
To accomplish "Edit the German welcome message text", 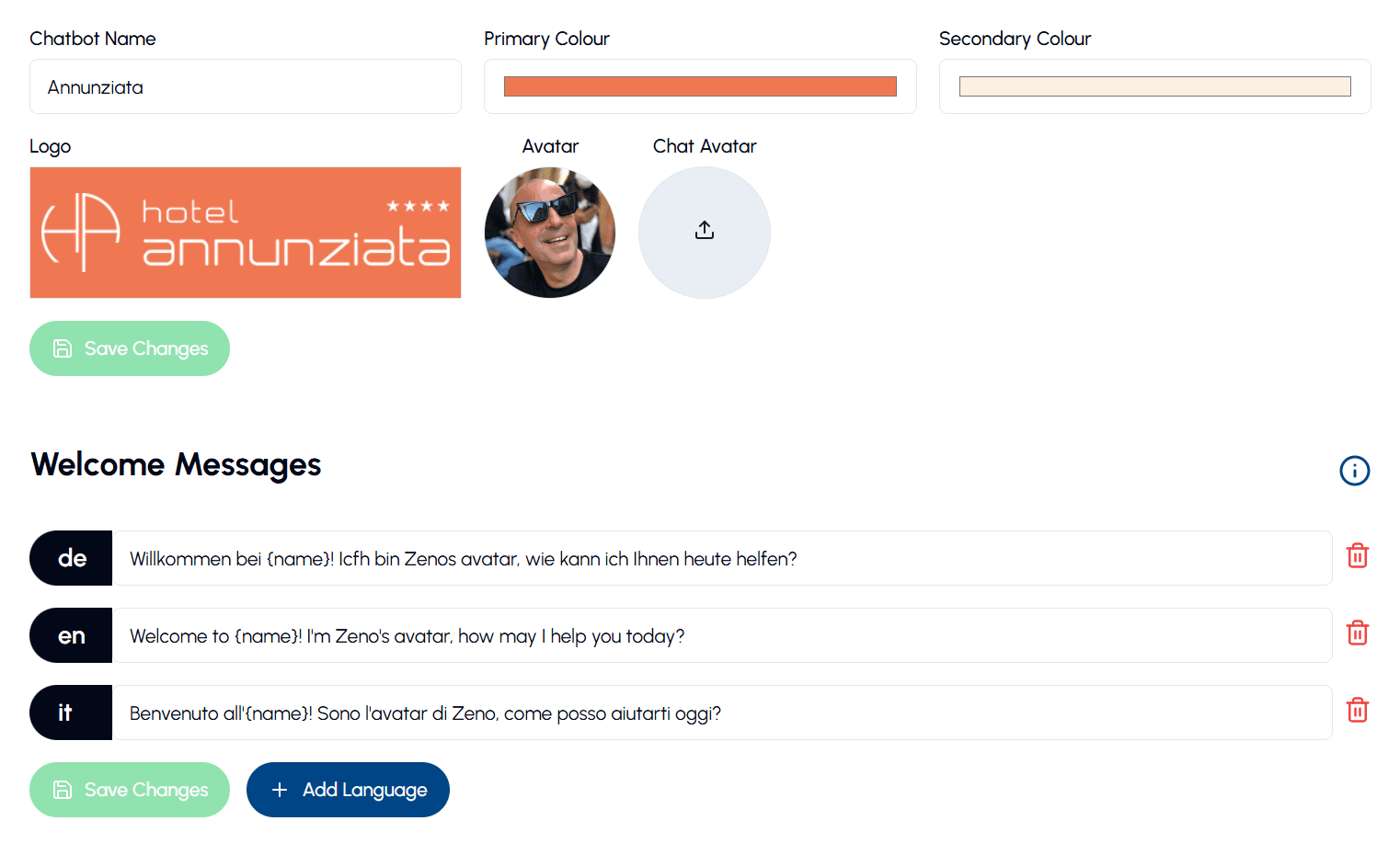I will (721, 559).
